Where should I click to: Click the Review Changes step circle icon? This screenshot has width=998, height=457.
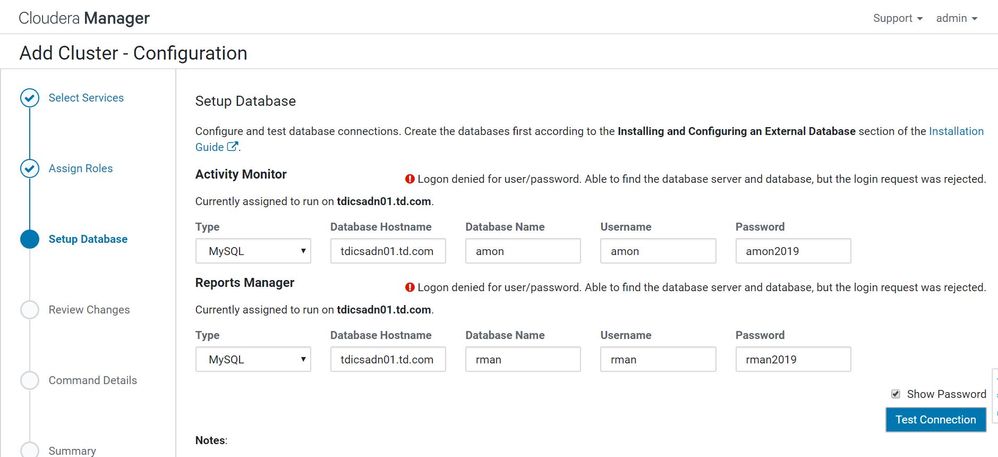[30, 310]
